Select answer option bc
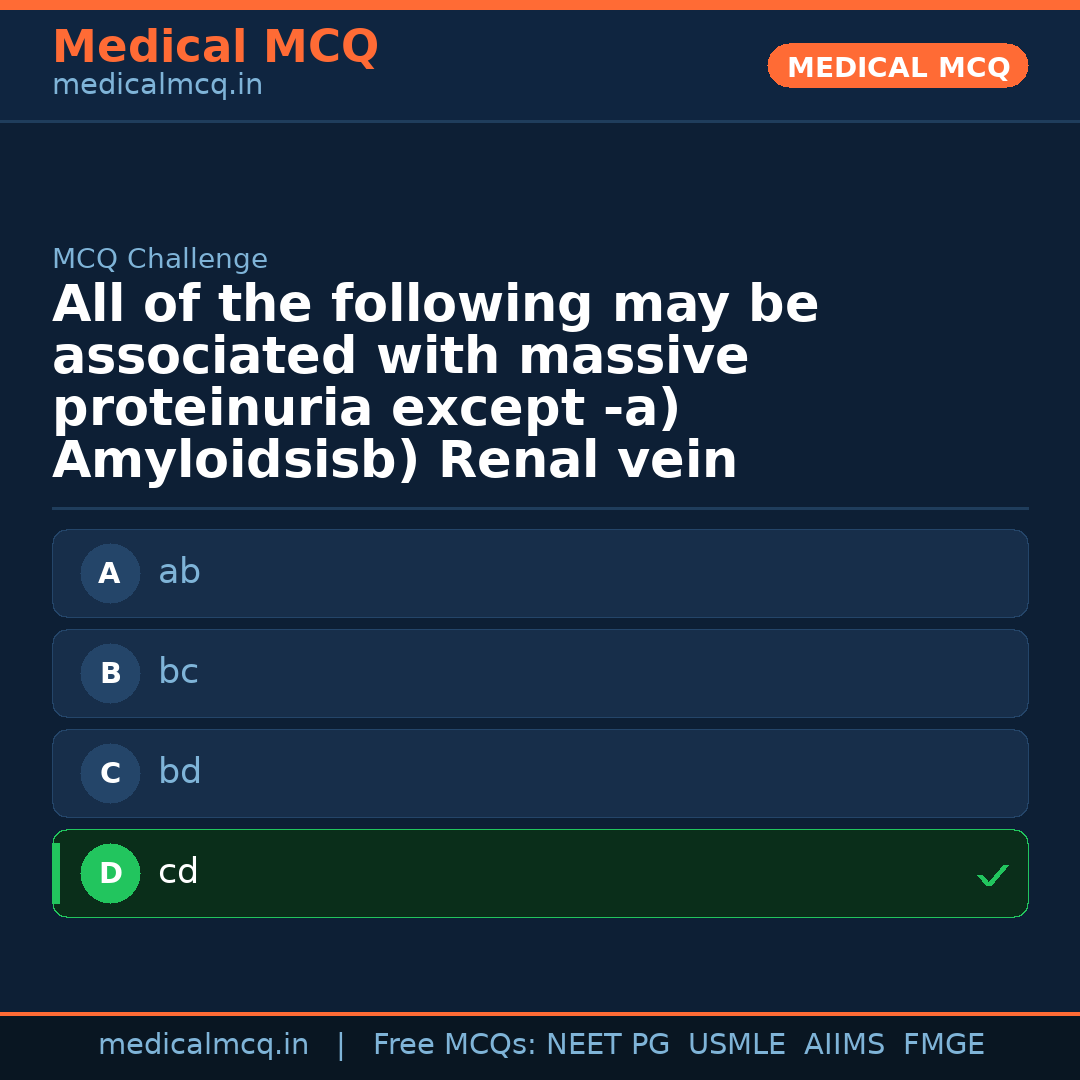Screen dimensions: 1080x1080 [540, 673]
